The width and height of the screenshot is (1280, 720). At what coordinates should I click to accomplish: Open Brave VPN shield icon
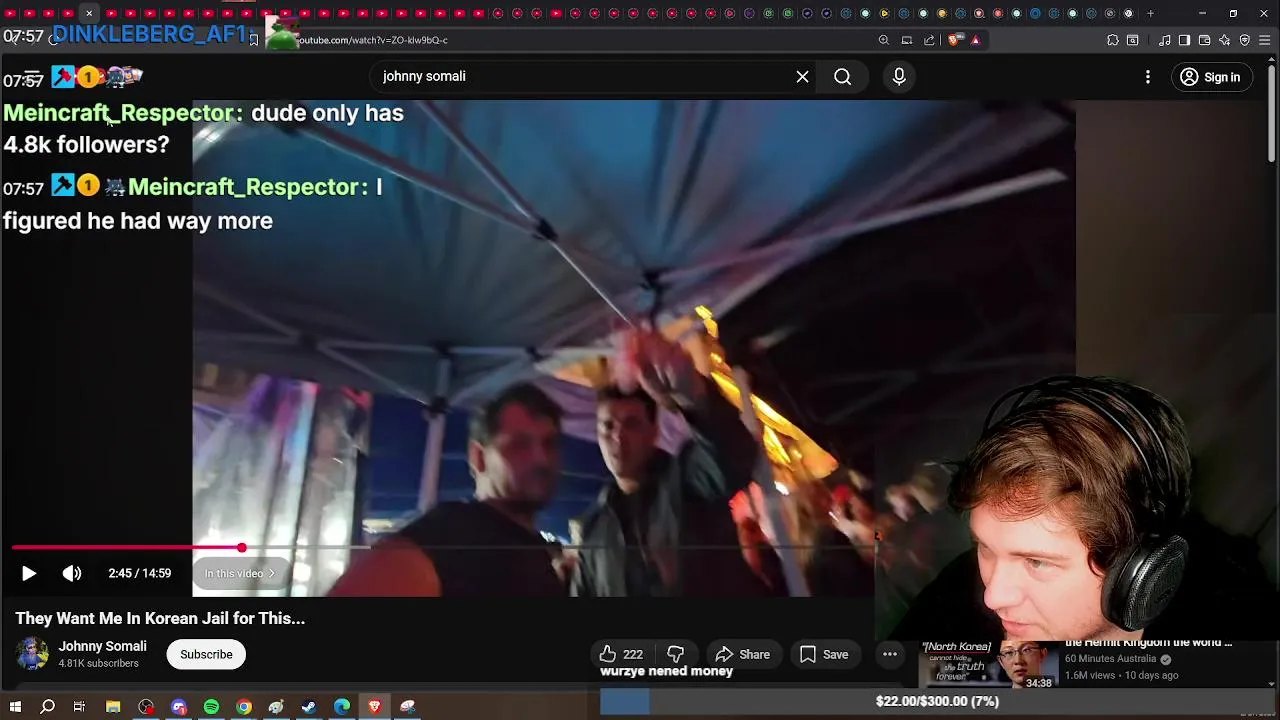(1245, 40)
